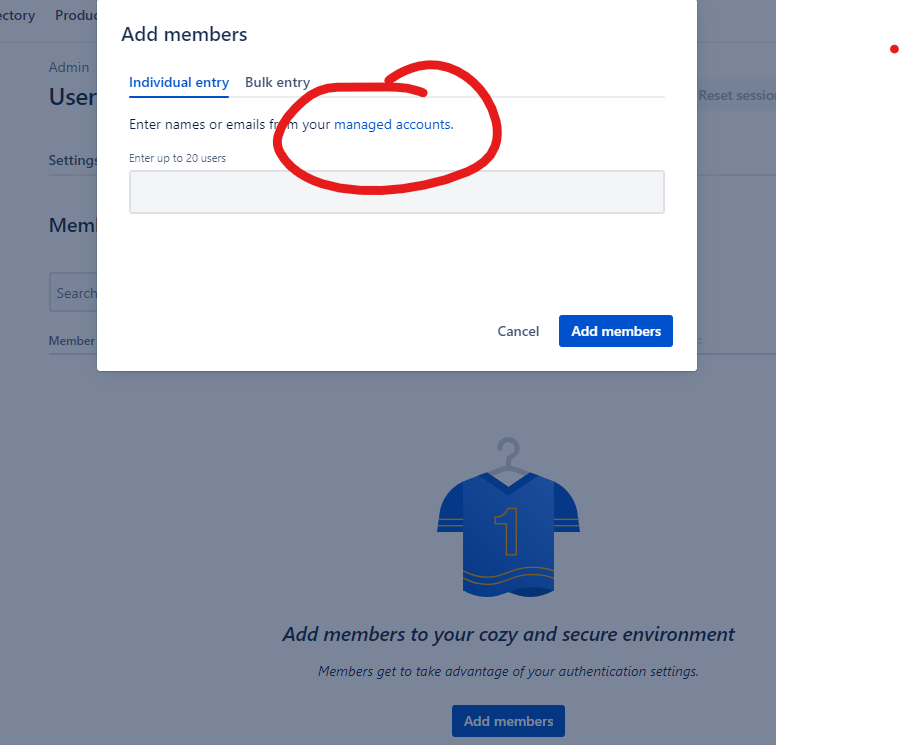Confirm with the dialog's Add members button
This screenshot has width=899, height=745.
click(616, 331)
